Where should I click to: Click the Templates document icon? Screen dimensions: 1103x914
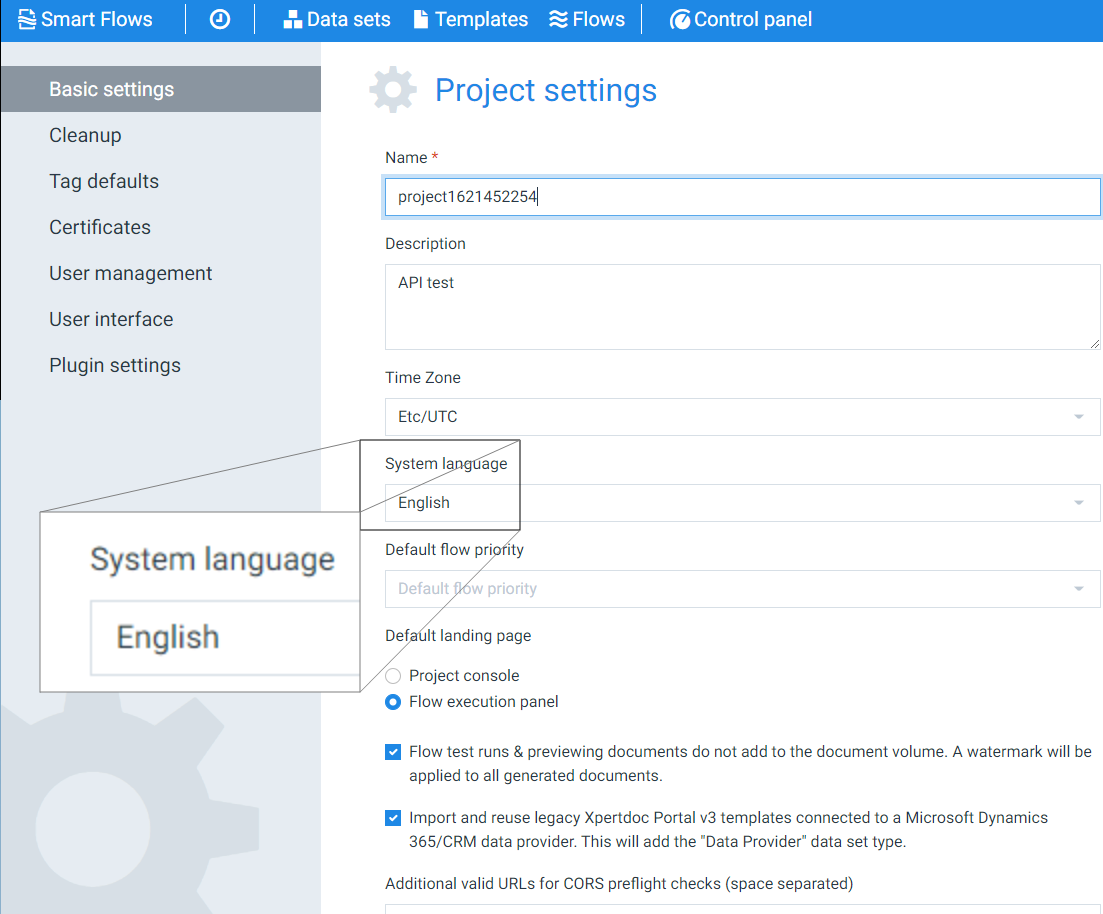pyautogui.click(x=419, y=18)
